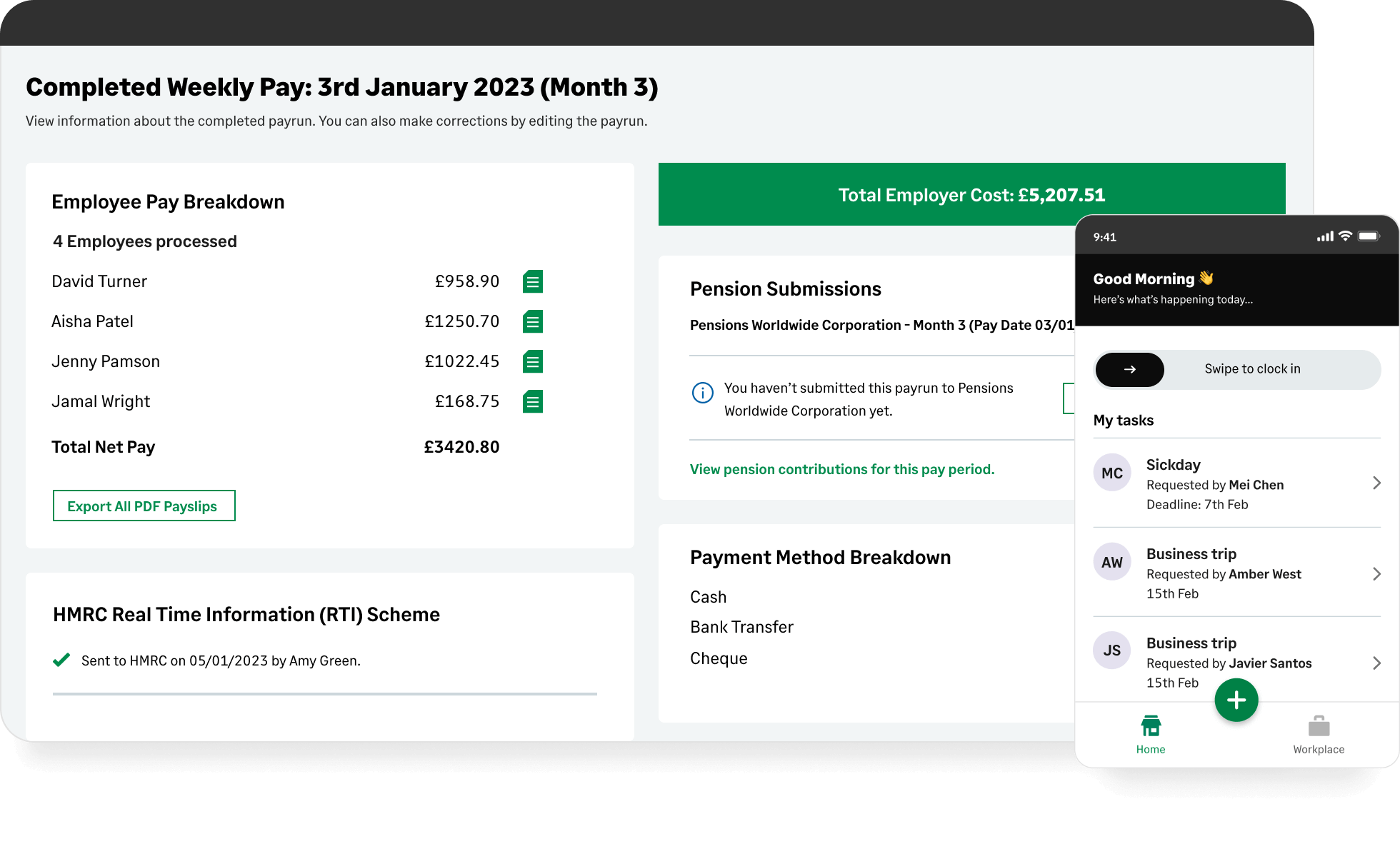Expand Amber West's Business trip chevron

click(1376, 573)
